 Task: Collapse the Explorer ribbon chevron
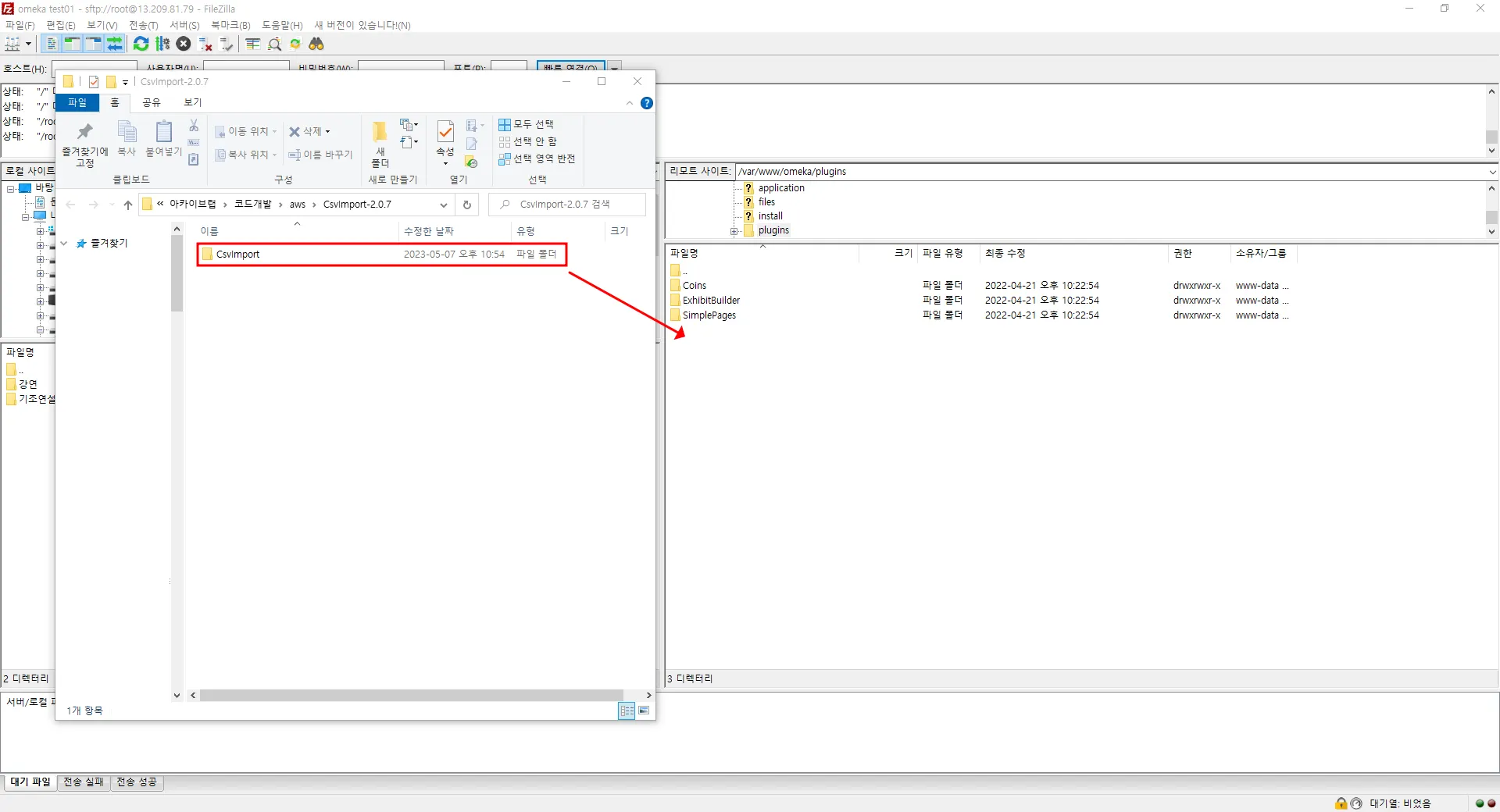[x=630, y=103]
